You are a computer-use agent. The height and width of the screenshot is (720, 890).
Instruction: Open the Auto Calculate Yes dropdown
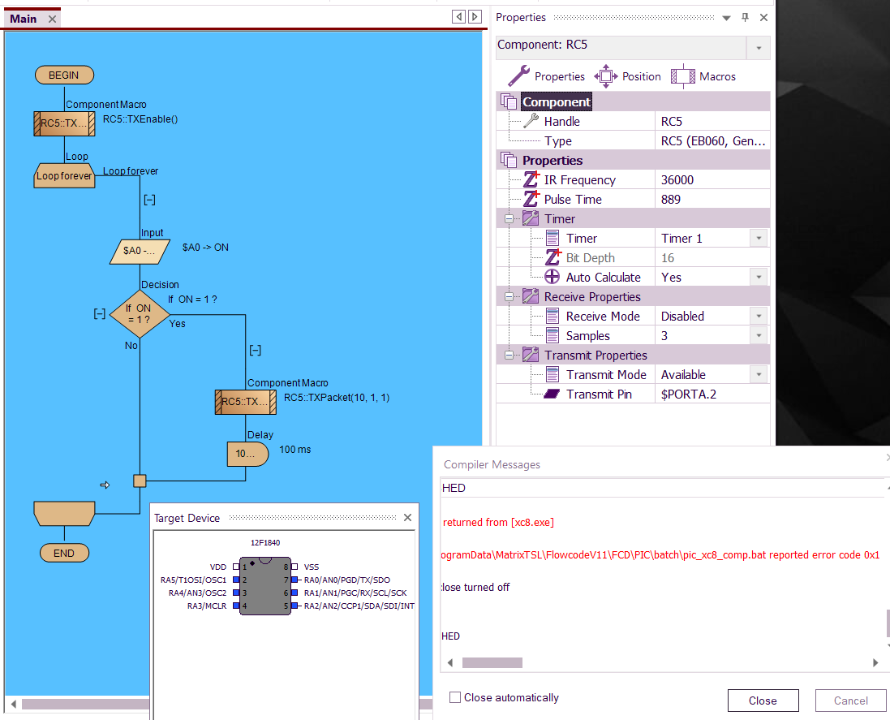click(x=759, y=277)
